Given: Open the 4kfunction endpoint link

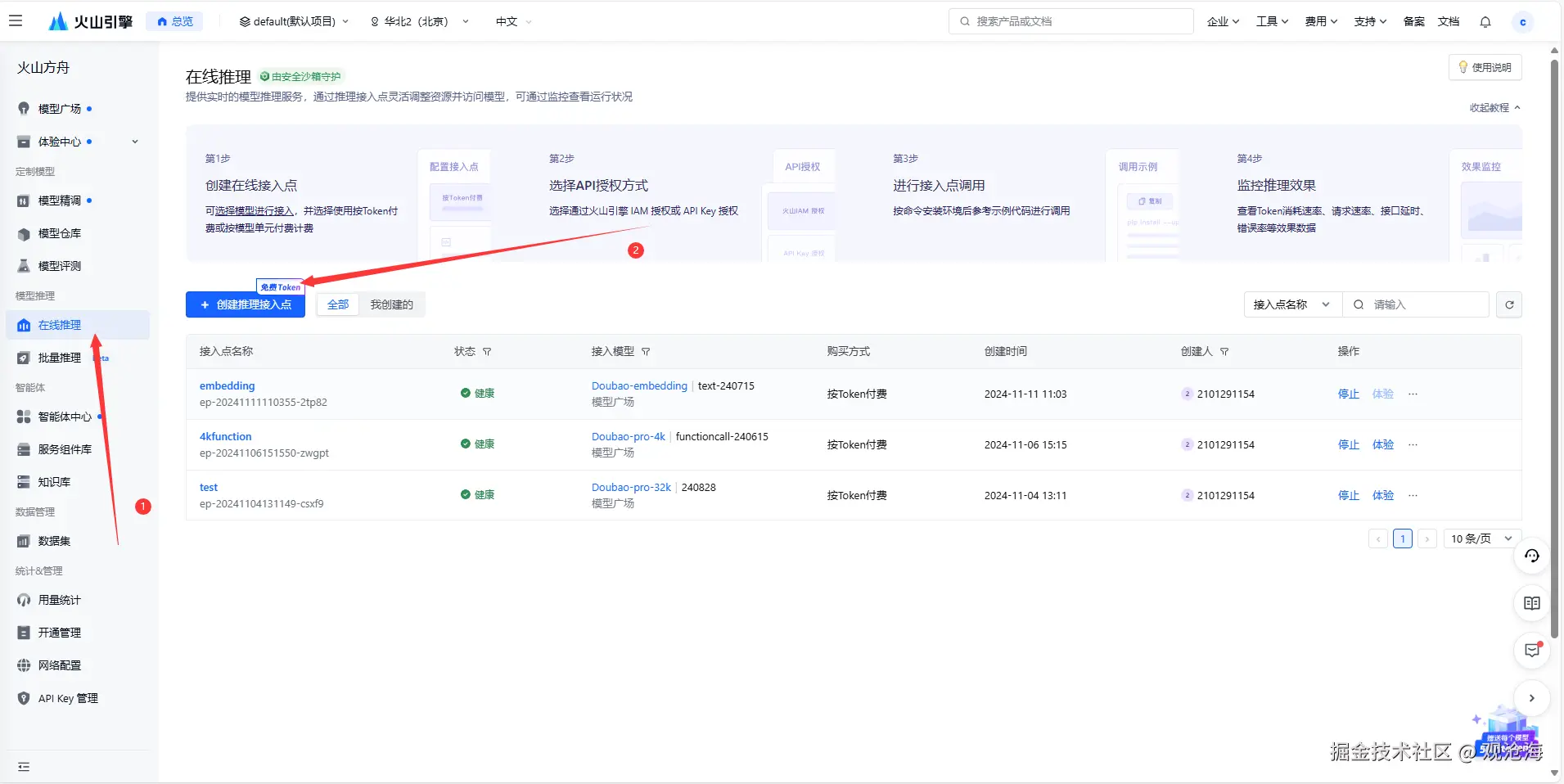Looking at the screenshot, I should pos(226,437).
